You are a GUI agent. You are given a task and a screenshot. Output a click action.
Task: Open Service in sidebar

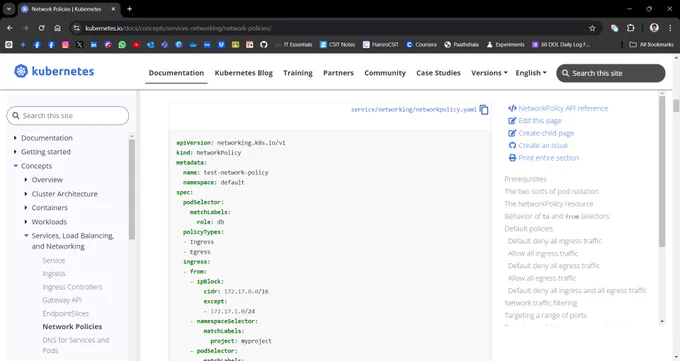(x=54, y=260)
